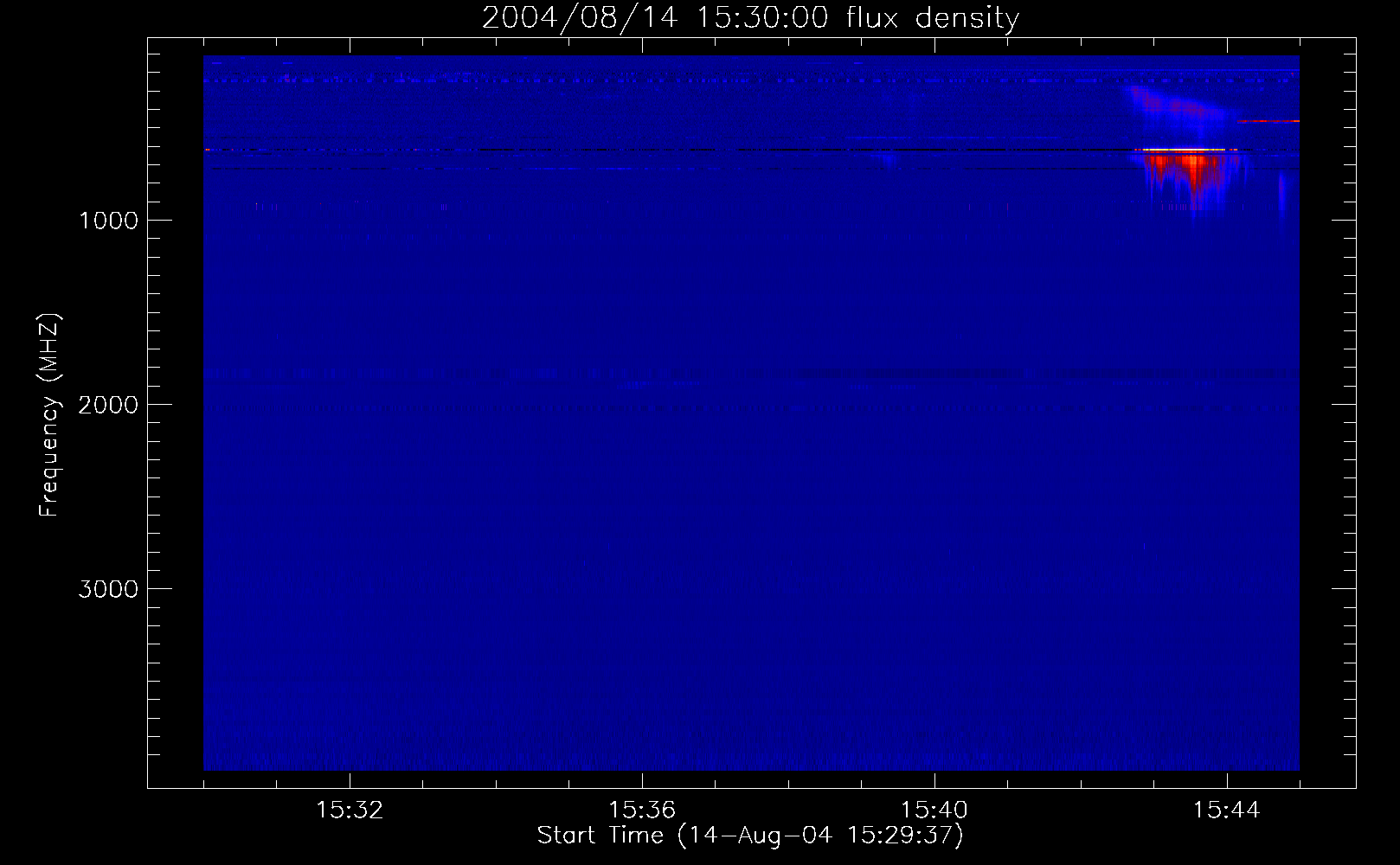The image size is (1400, 865).
Task: Click the blue vertical streak right of the burst
Action: pyautogui.click(x=1283, y=195)
